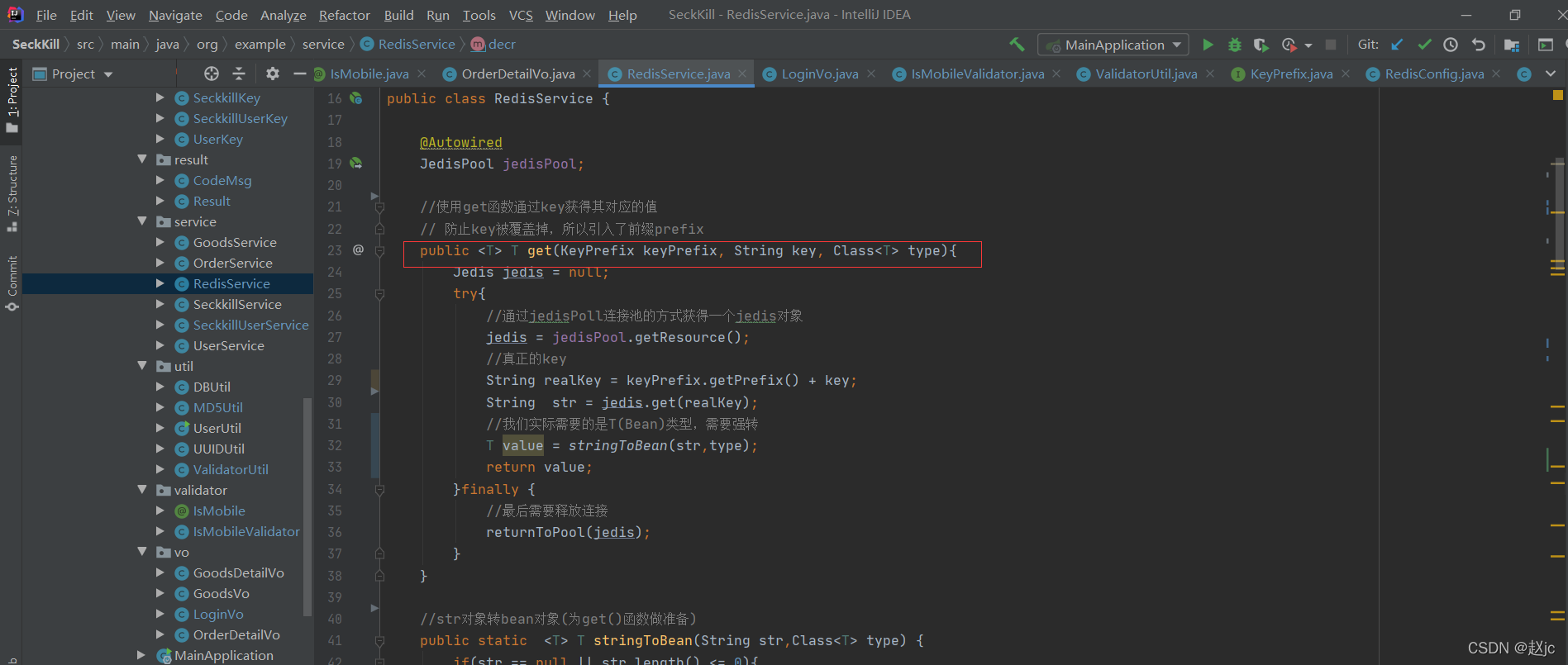Switch to the KeyPrefix.java tab
The image size is (1568, 665).
1291,74
